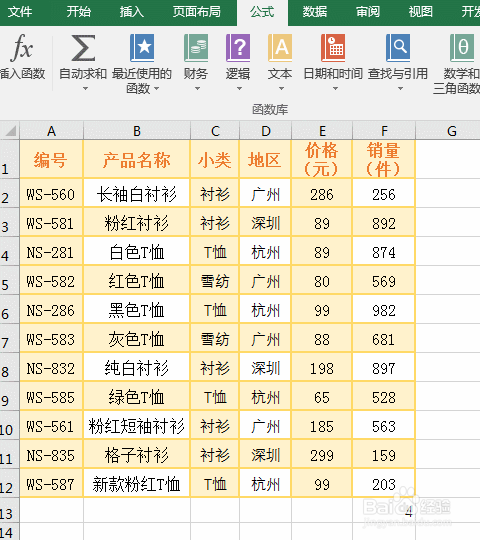Expand the Text functions dropdown arrow
This screenshot has width=480, height=540.
pyautogui.click(x=281, y=89)
